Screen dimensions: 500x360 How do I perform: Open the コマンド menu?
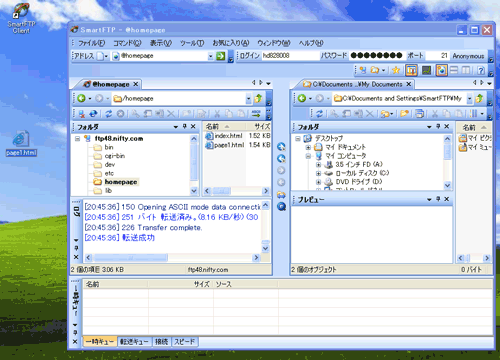tap(127, 43)
